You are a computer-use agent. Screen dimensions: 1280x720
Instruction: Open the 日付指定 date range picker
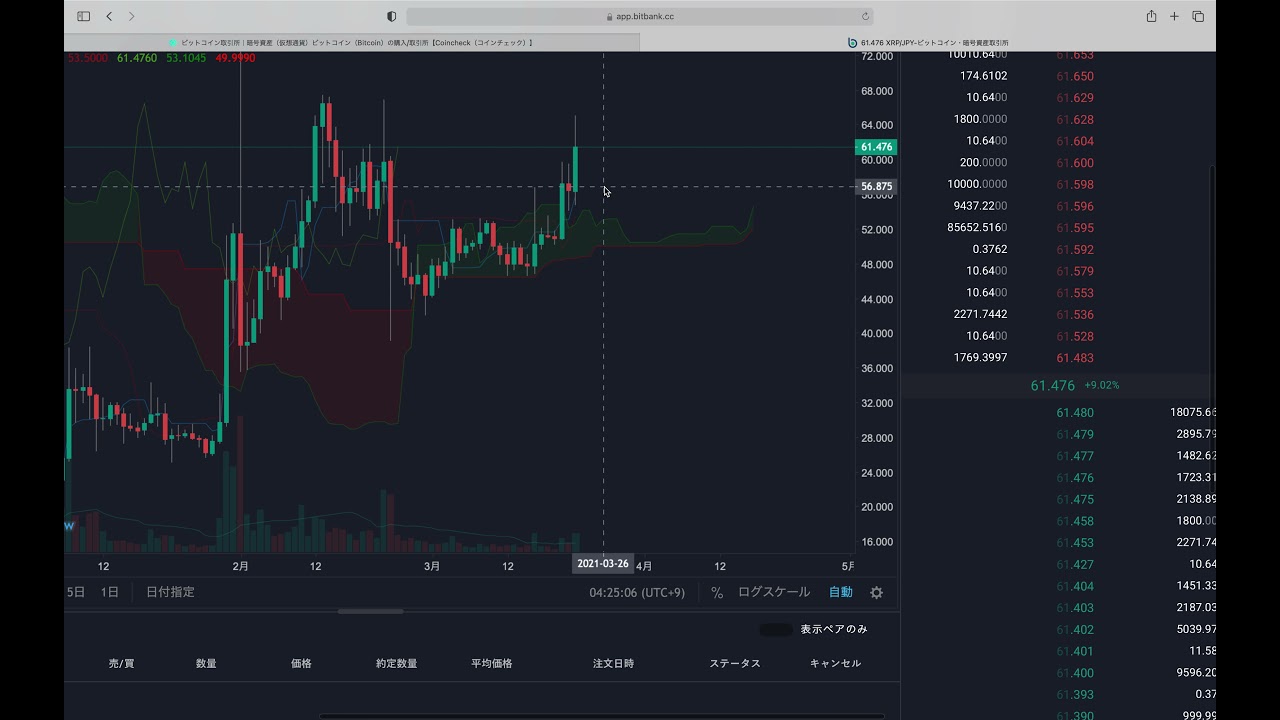tap(170, 592)
